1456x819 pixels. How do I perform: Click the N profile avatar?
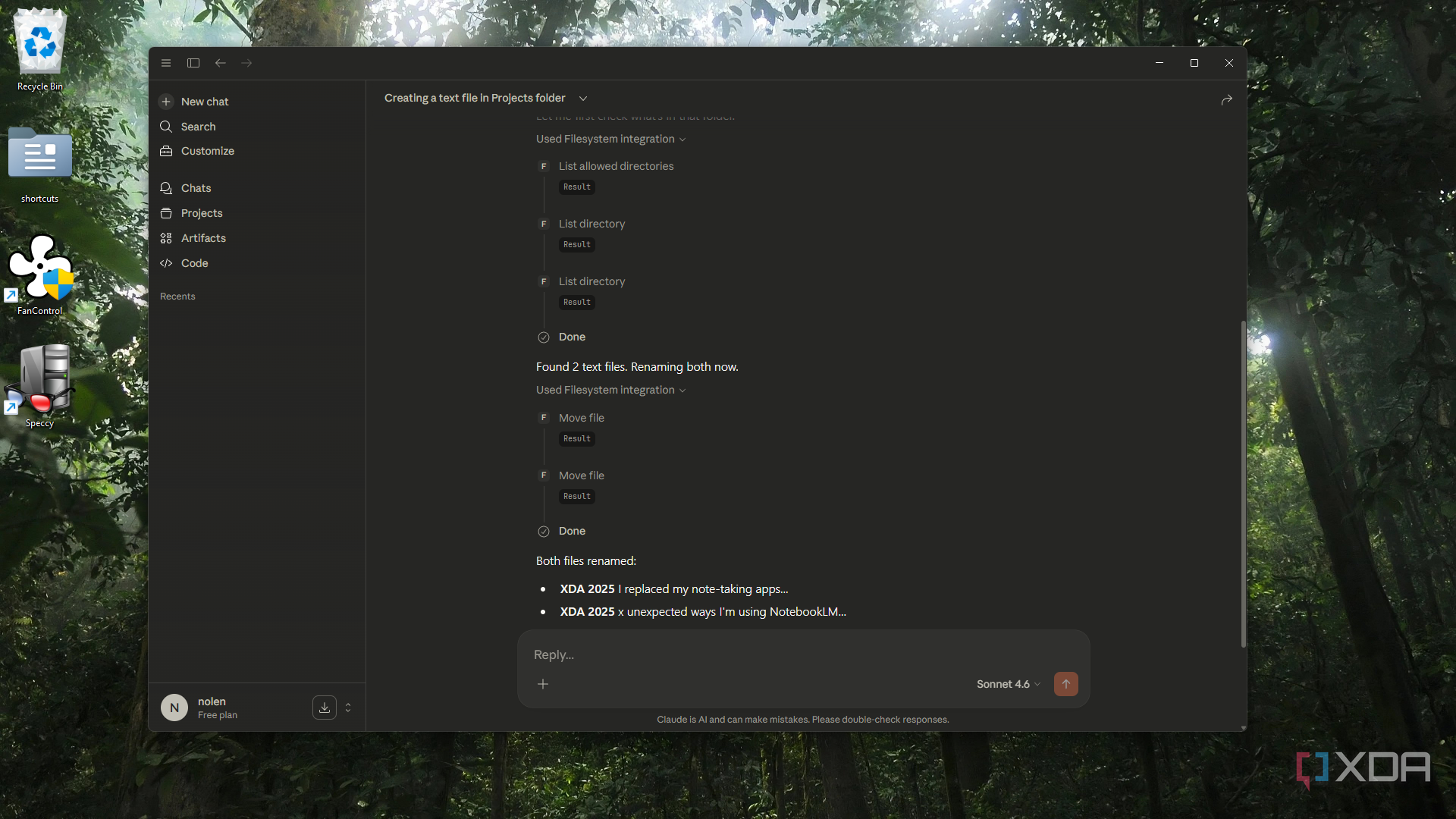pos(174,708)
